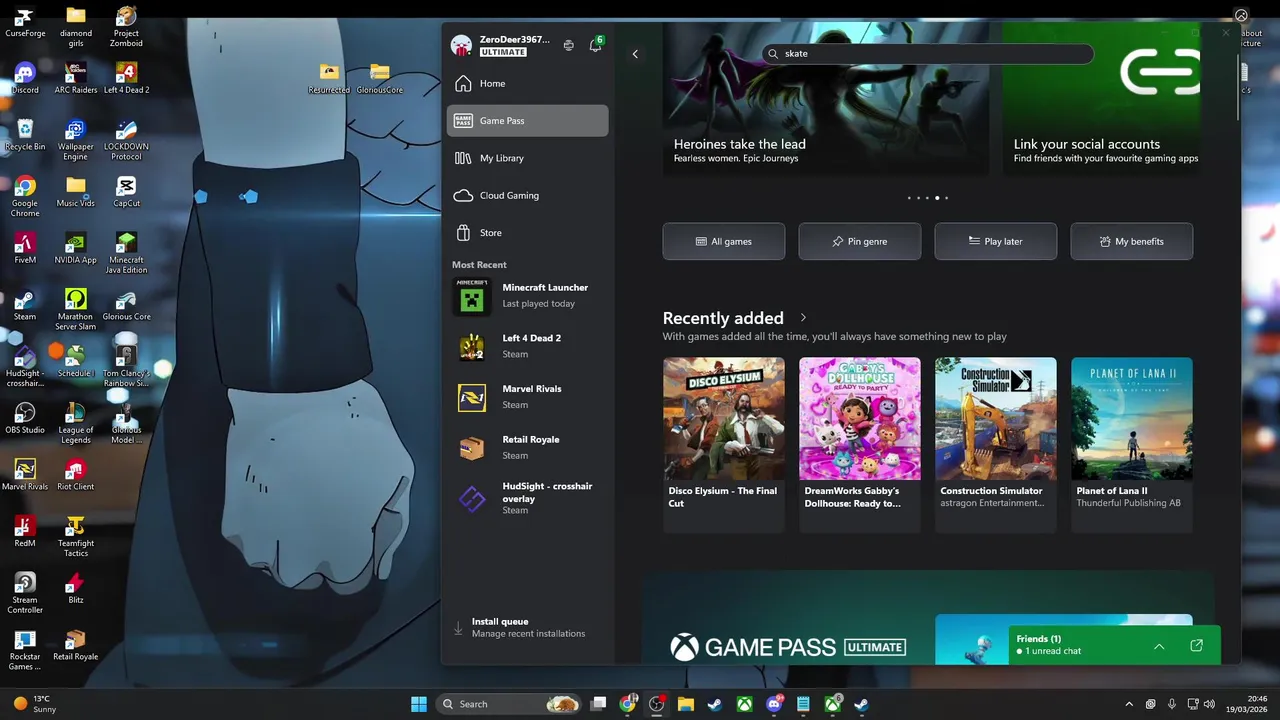Open ZeroDeer3967 profile avatar
Viewport: 1280px width, 720px height.
click(x=461, y=45)
